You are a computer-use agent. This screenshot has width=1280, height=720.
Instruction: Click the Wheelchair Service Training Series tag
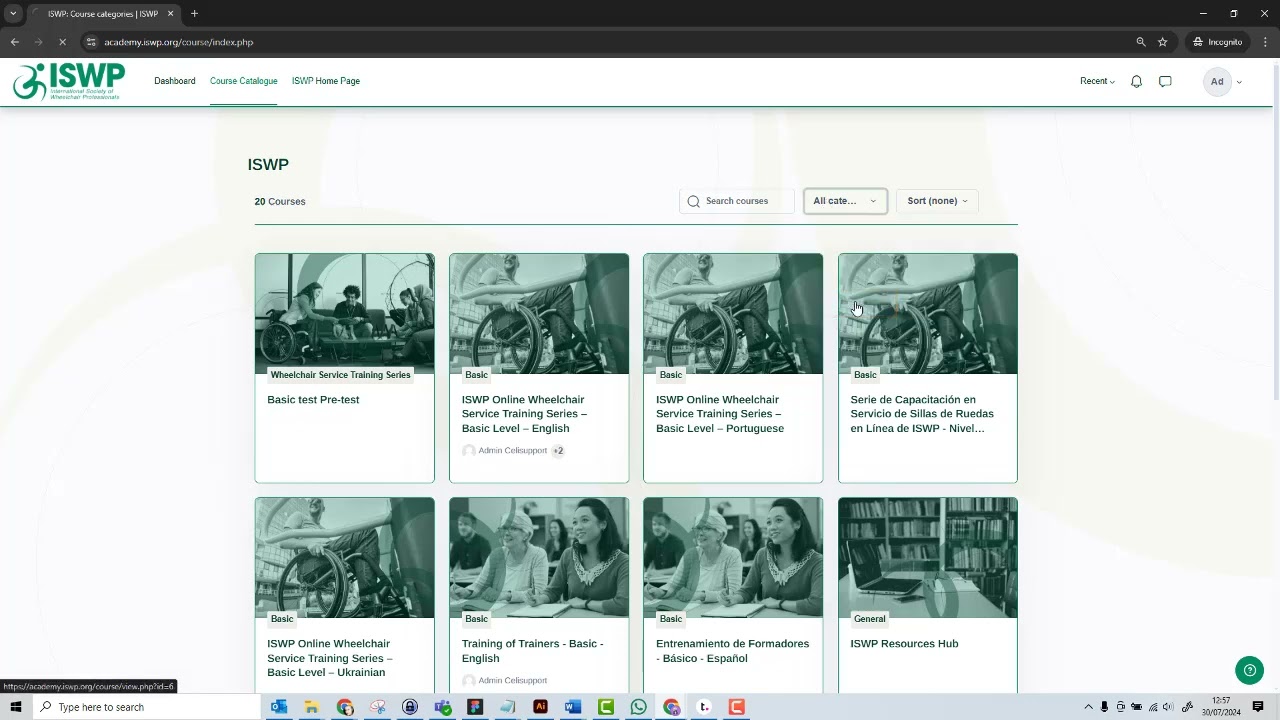(340, 375)
